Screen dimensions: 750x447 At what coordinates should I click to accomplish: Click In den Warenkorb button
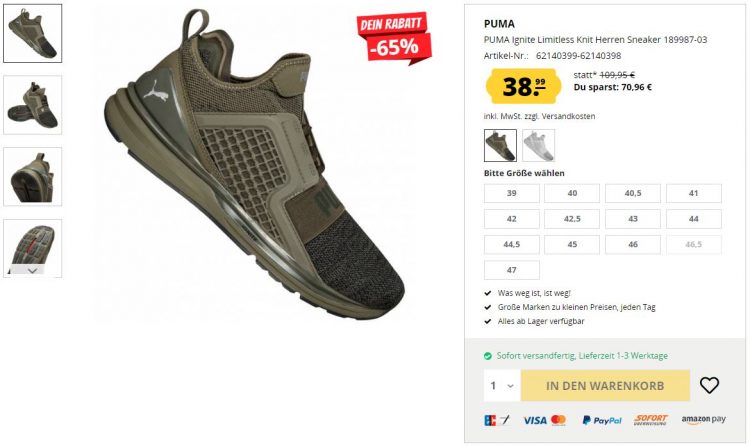tap(605, 385)
